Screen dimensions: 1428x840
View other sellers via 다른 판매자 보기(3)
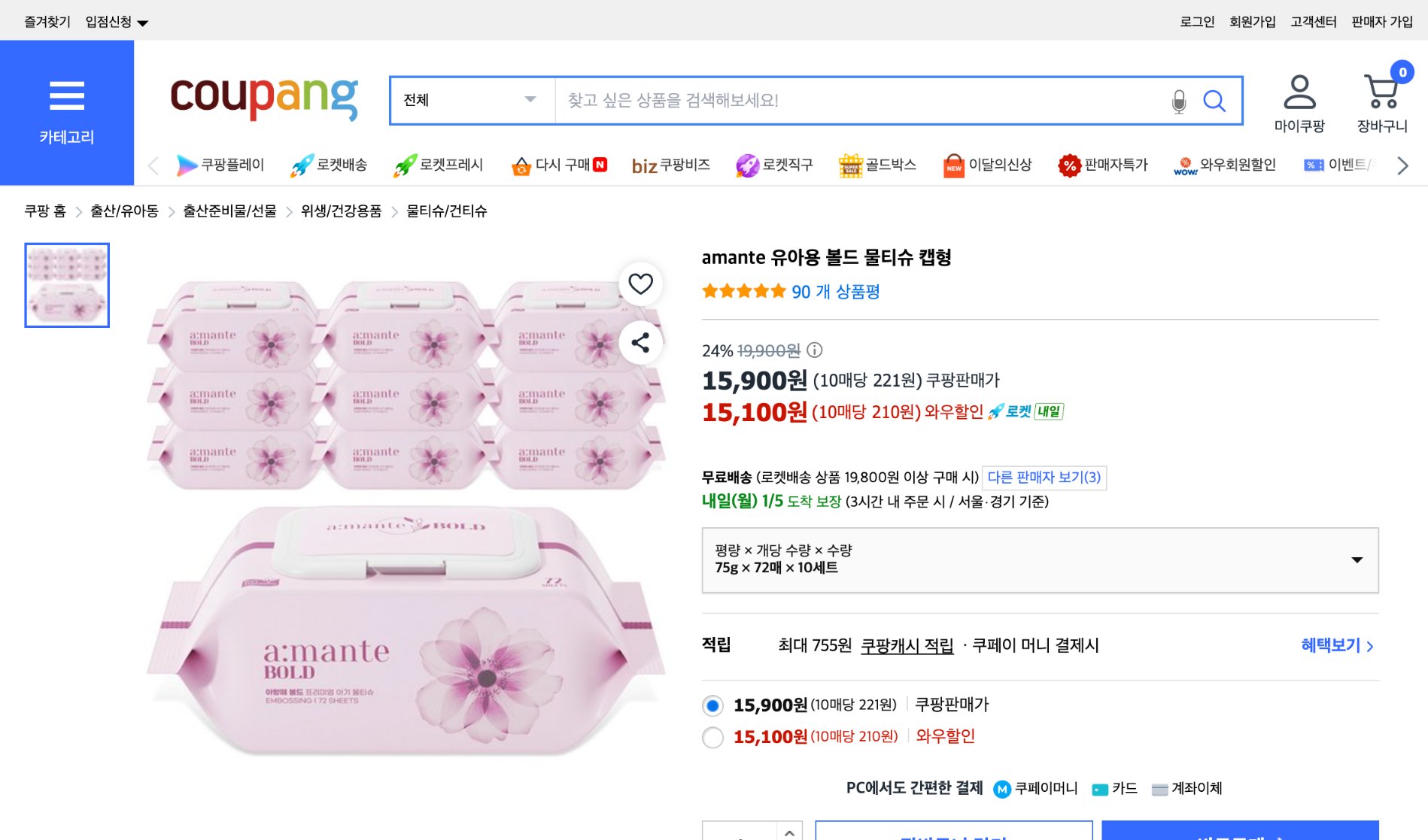(1044, 478)
